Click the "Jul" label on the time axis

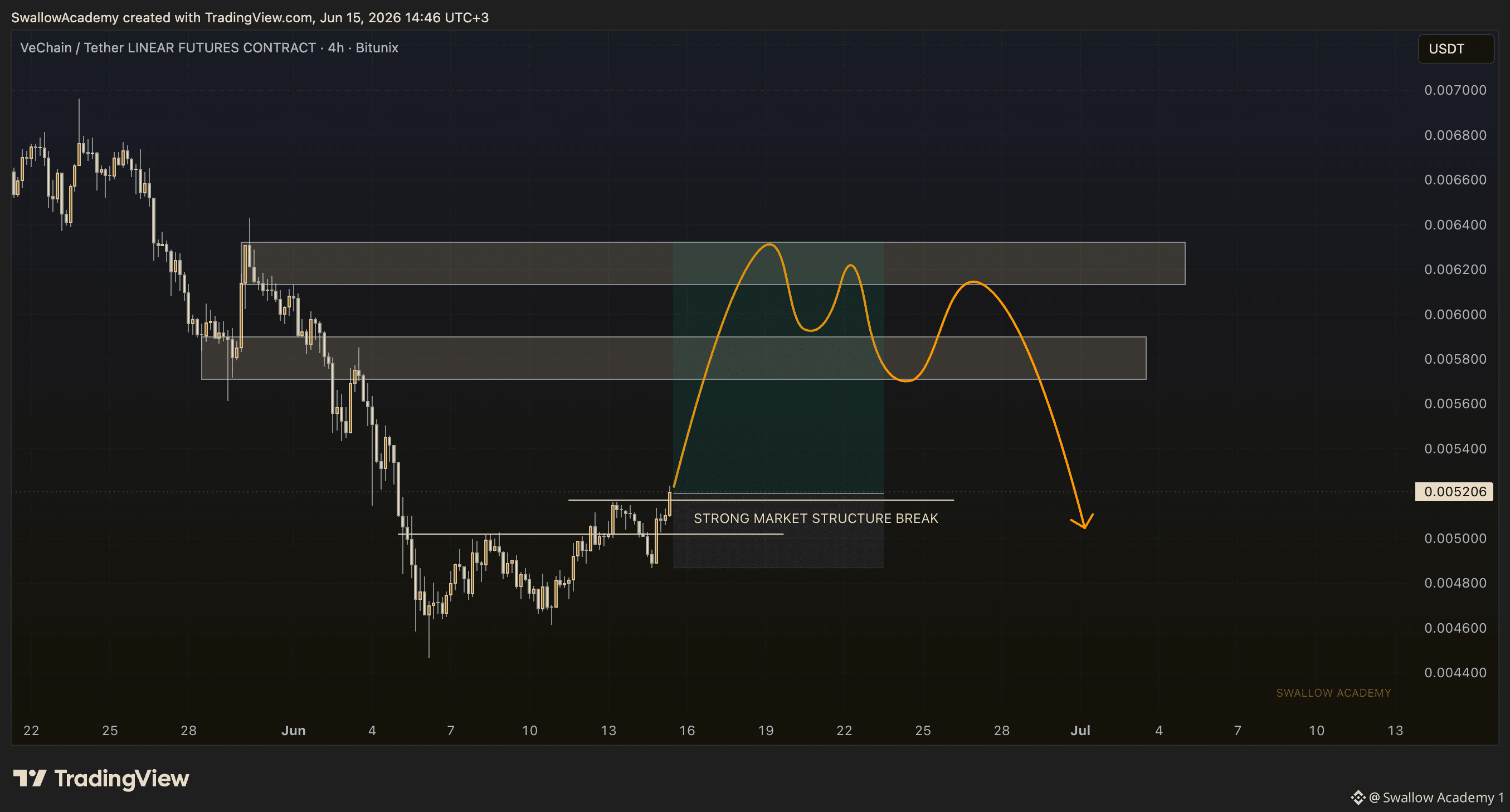point(1080,731)
